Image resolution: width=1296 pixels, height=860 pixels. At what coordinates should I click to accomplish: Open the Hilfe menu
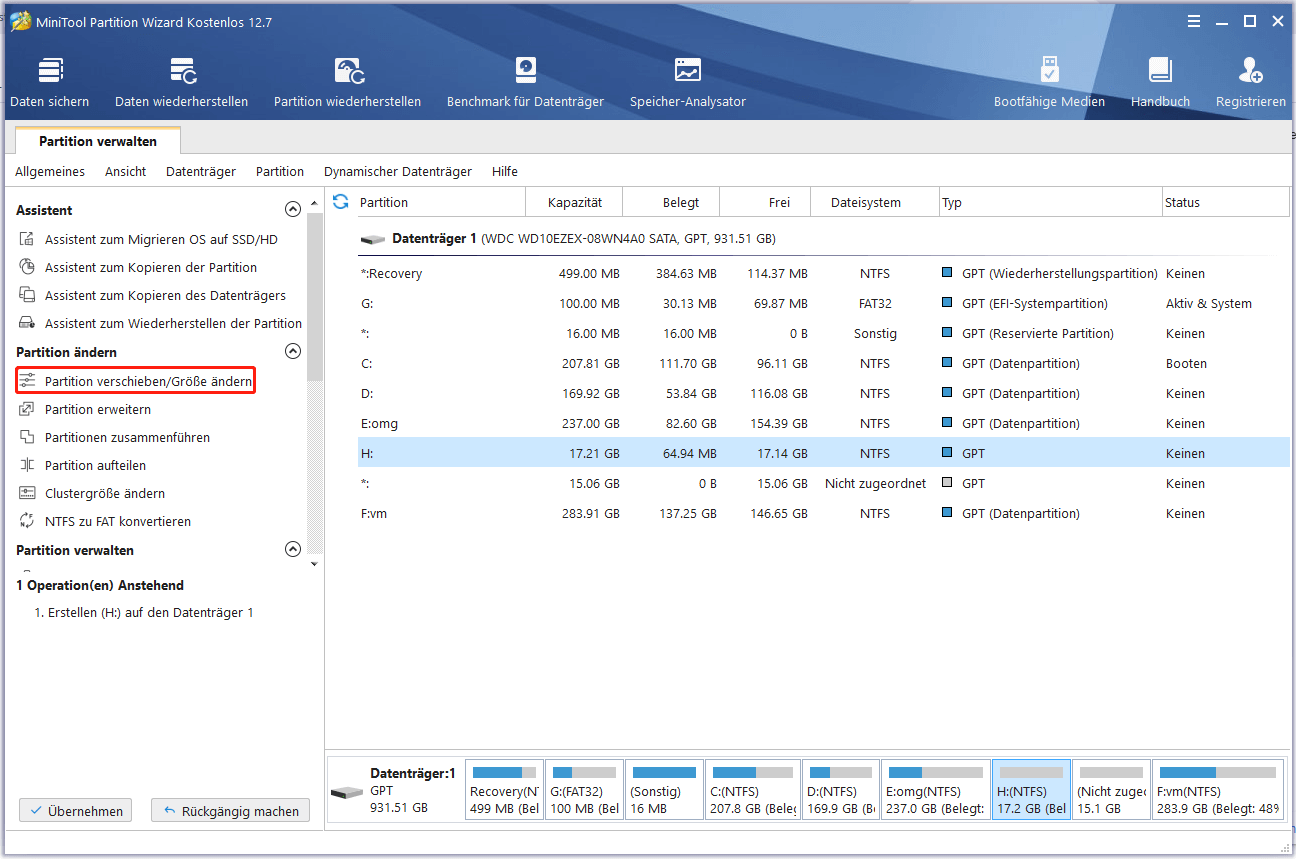point(505,172)
